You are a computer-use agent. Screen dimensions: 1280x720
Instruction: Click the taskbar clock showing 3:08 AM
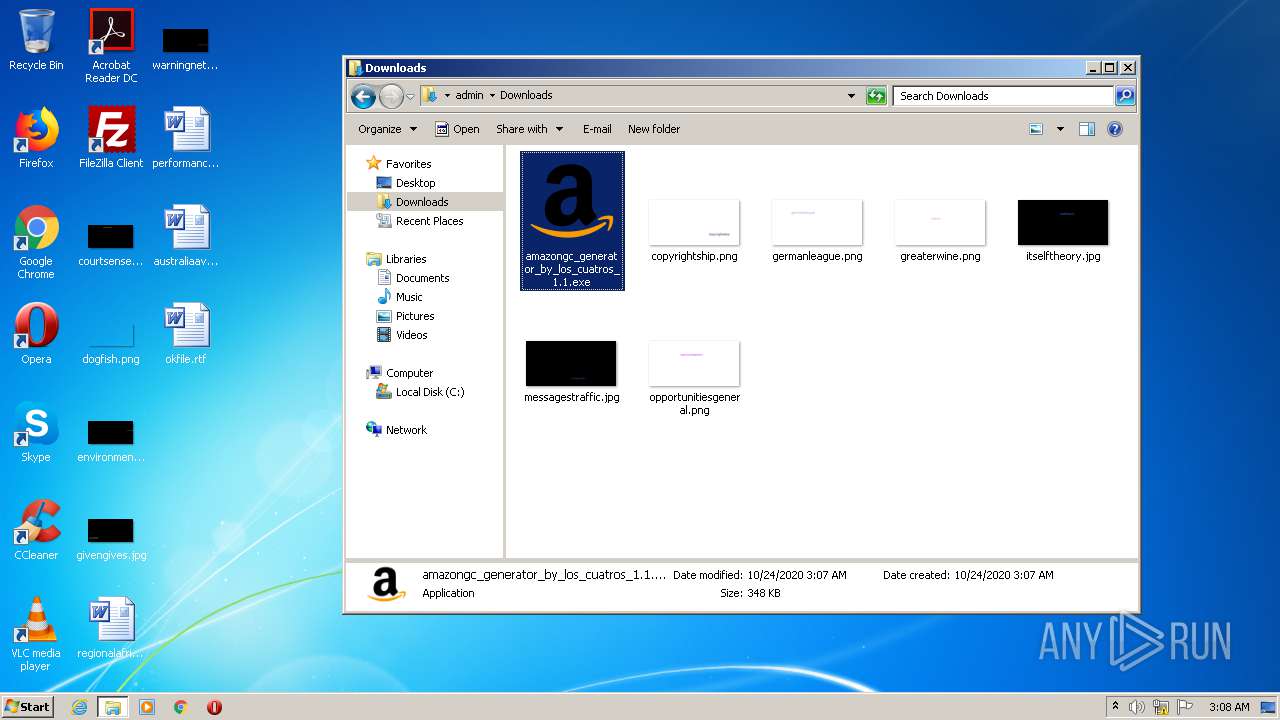click(x=1229, y=707)
